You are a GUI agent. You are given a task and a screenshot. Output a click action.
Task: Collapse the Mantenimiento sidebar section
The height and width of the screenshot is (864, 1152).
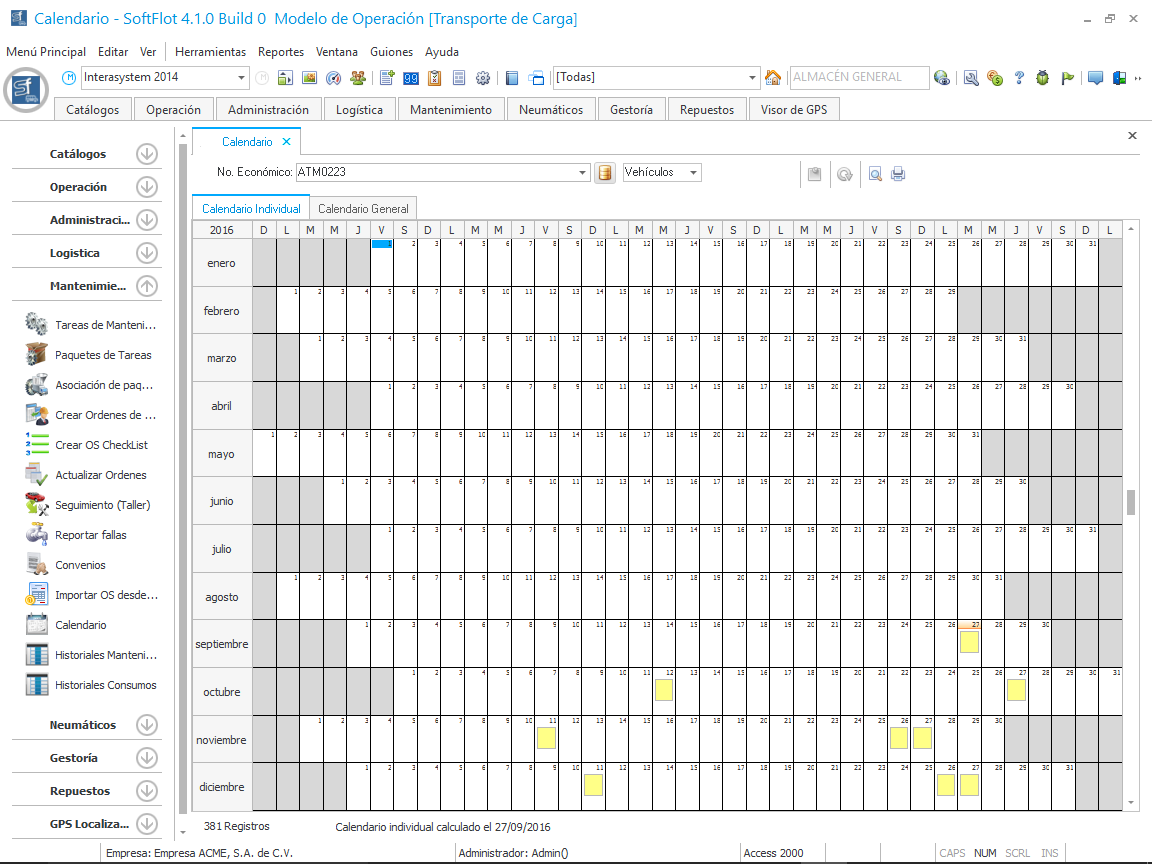[147, 286]
